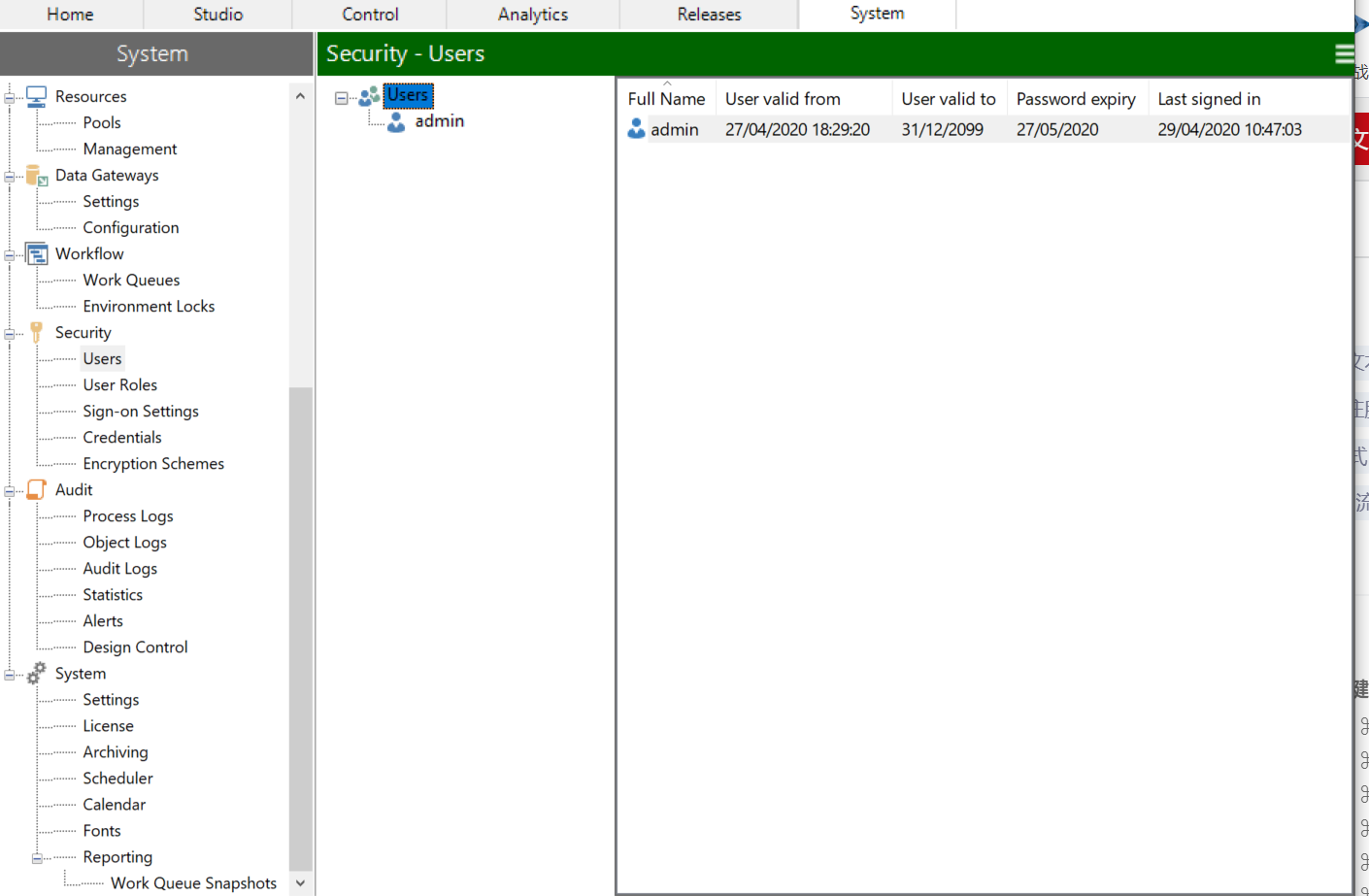This screenshot has height=896, width=1369.
Task: Click the System gears icon
Action: coord(36,673)
